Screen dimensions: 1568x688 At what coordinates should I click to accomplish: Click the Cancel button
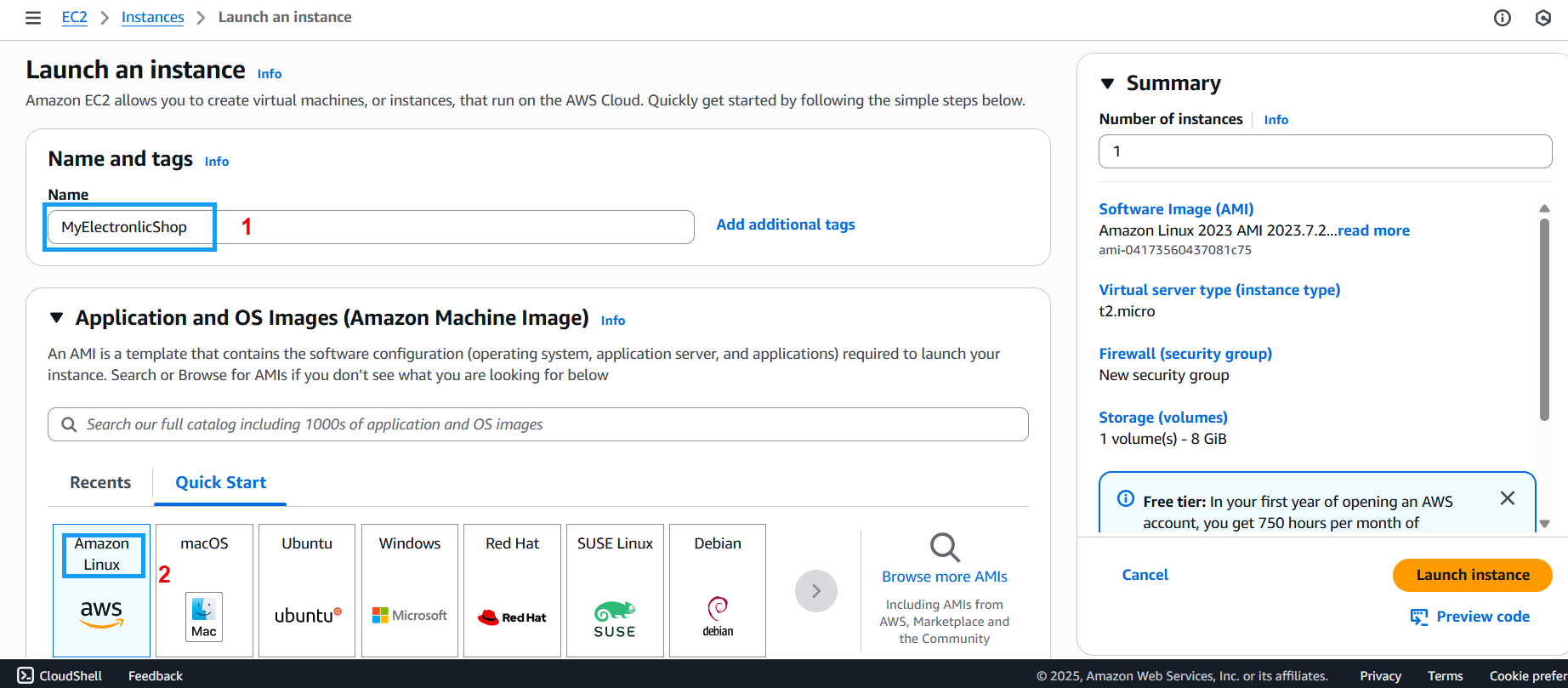[1145, 575]
